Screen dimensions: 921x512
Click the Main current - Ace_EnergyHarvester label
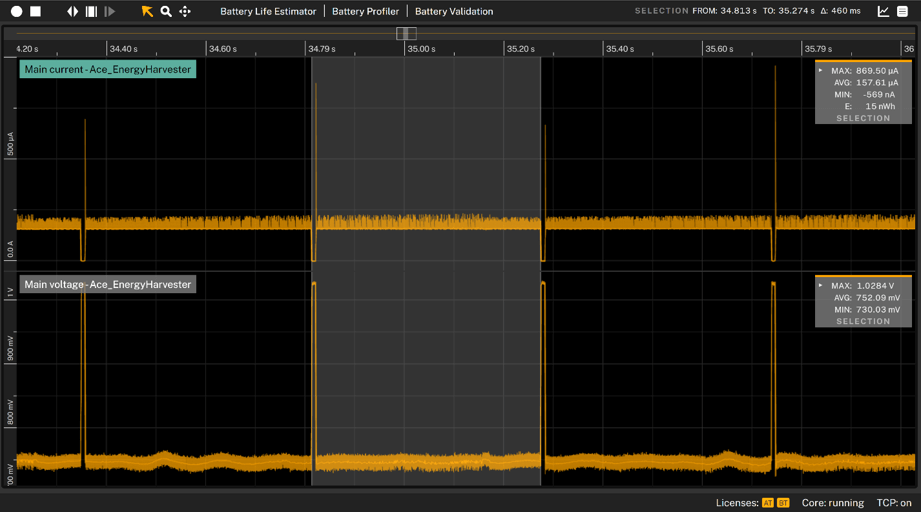pos(108,69)
